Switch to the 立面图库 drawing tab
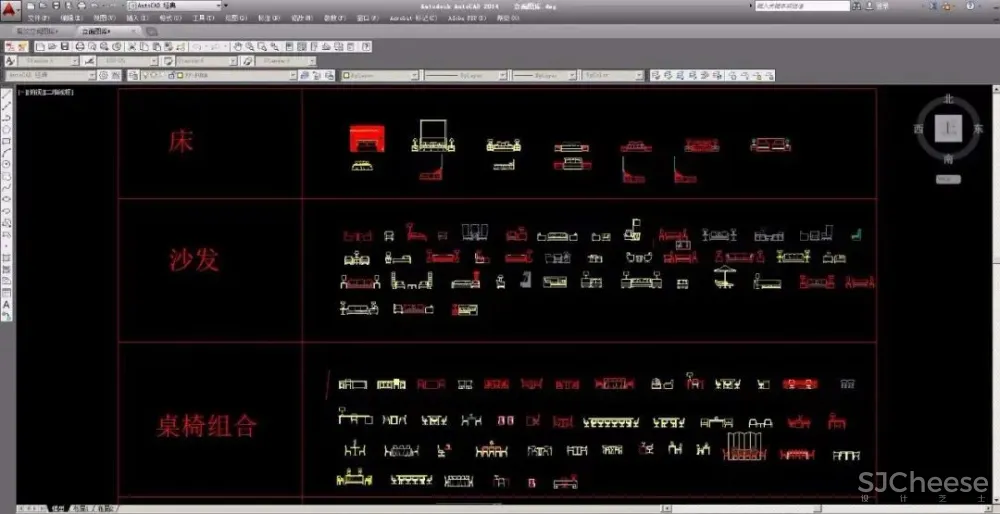The width and height of the screenshot is (1000, 514). coord(96,31)
